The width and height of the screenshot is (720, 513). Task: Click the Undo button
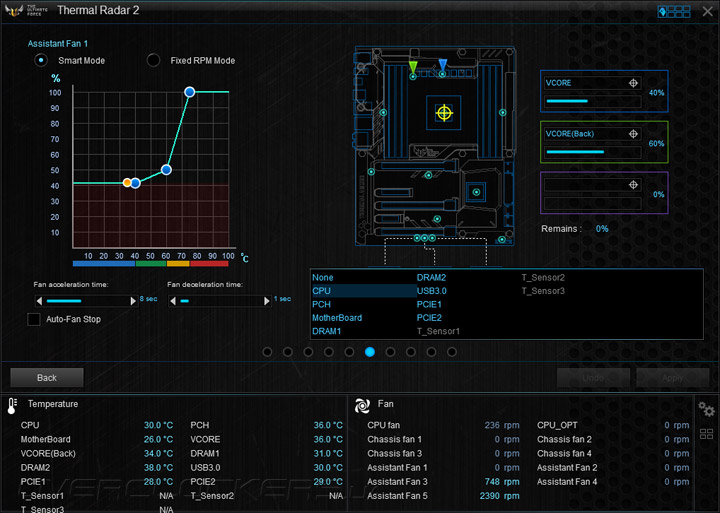click(593, 378)
